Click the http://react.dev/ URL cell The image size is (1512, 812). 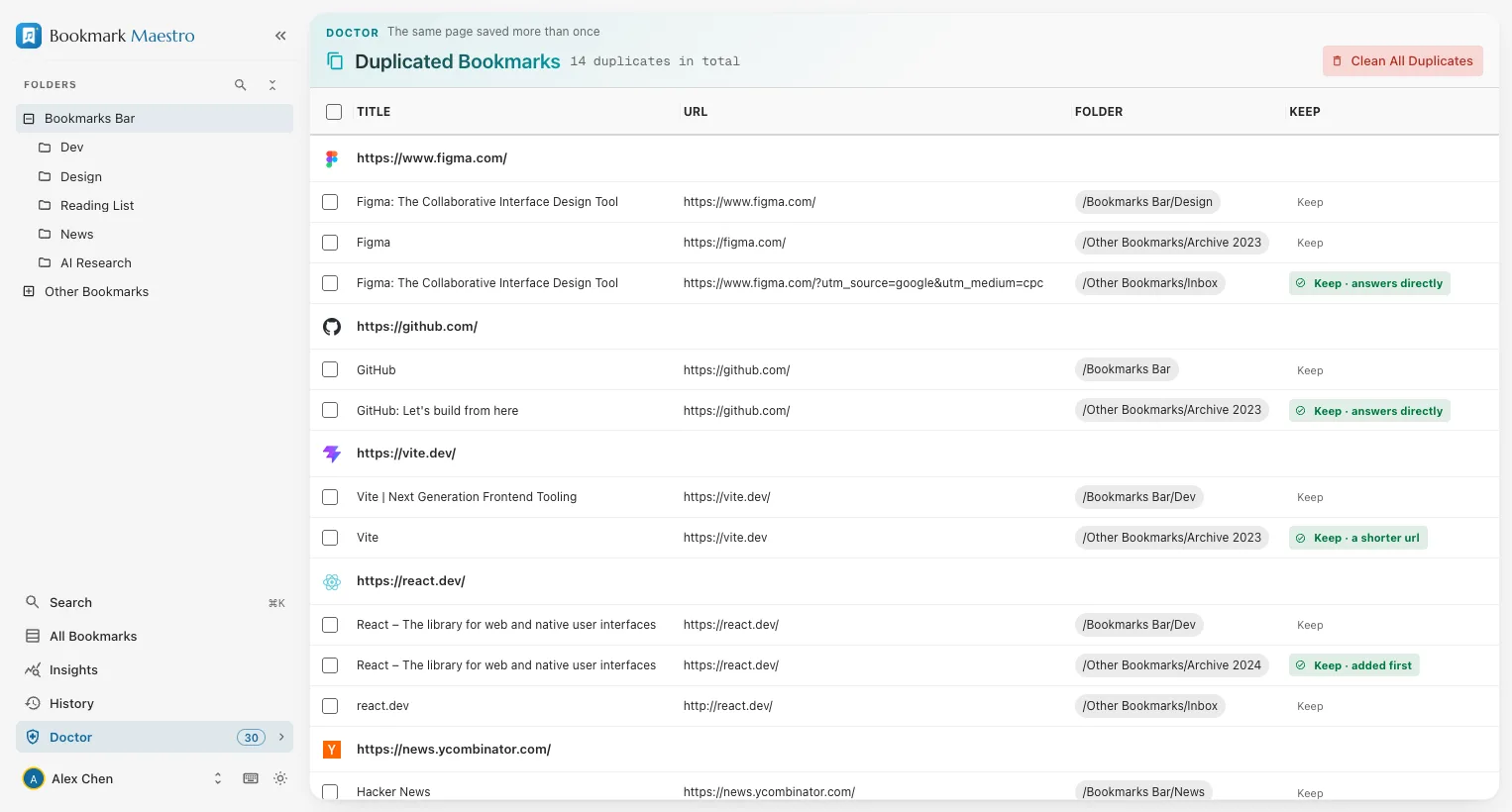point(727,706)
